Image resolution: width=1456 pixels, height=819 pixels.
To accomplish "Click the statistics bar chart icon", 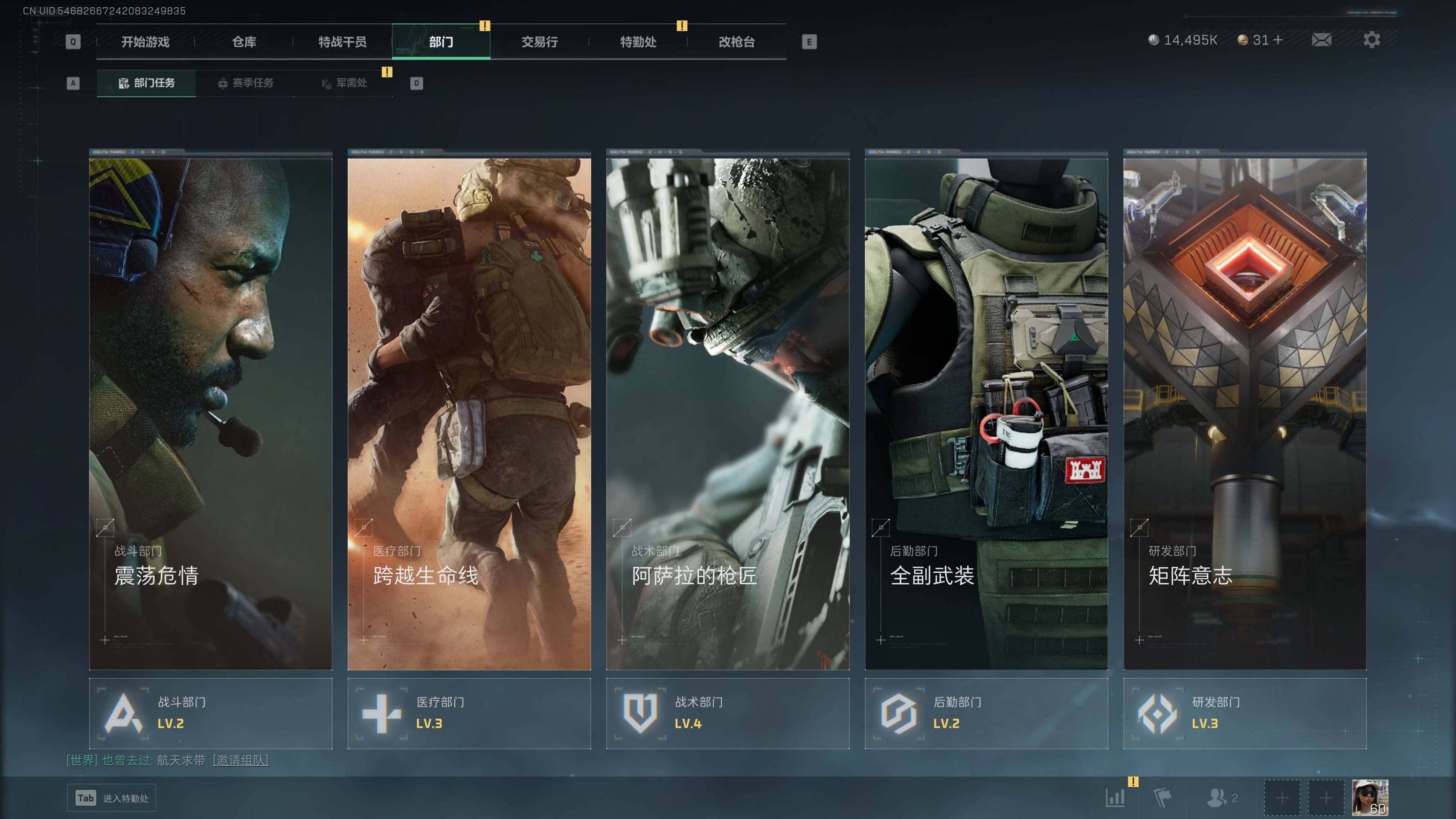I will [x=1115, y=798].
